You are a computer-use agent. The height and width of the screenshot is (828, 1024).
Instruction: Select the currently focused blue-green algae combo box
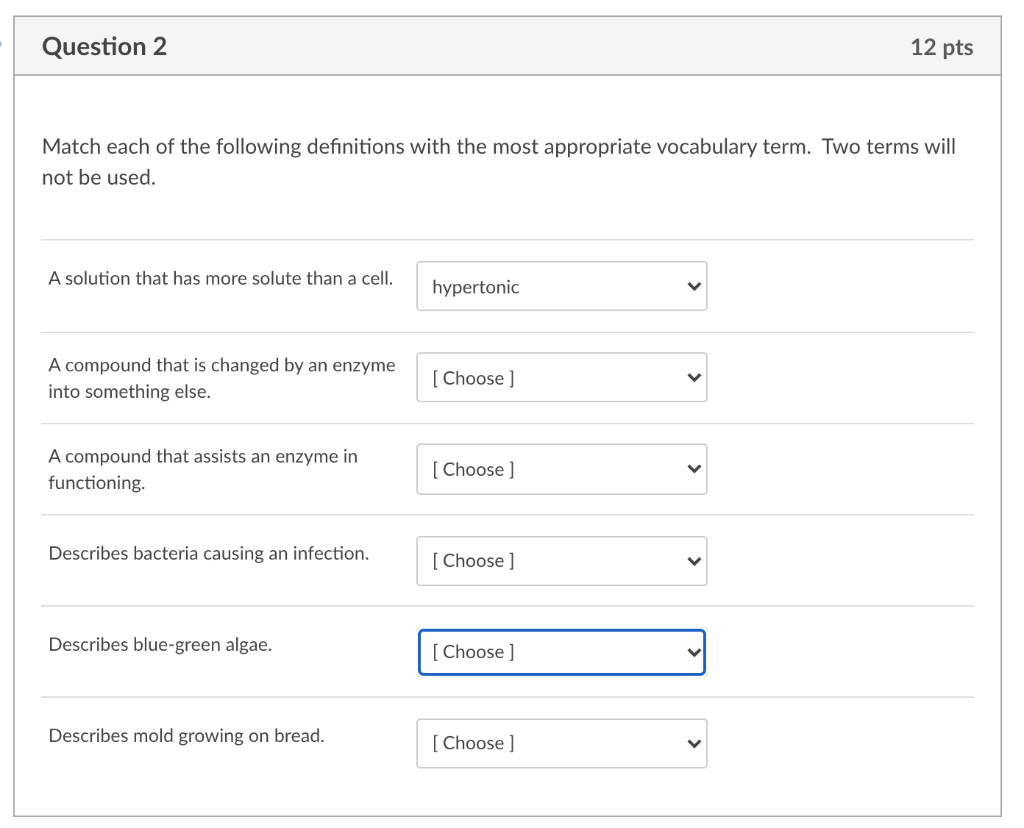point(561,651)
